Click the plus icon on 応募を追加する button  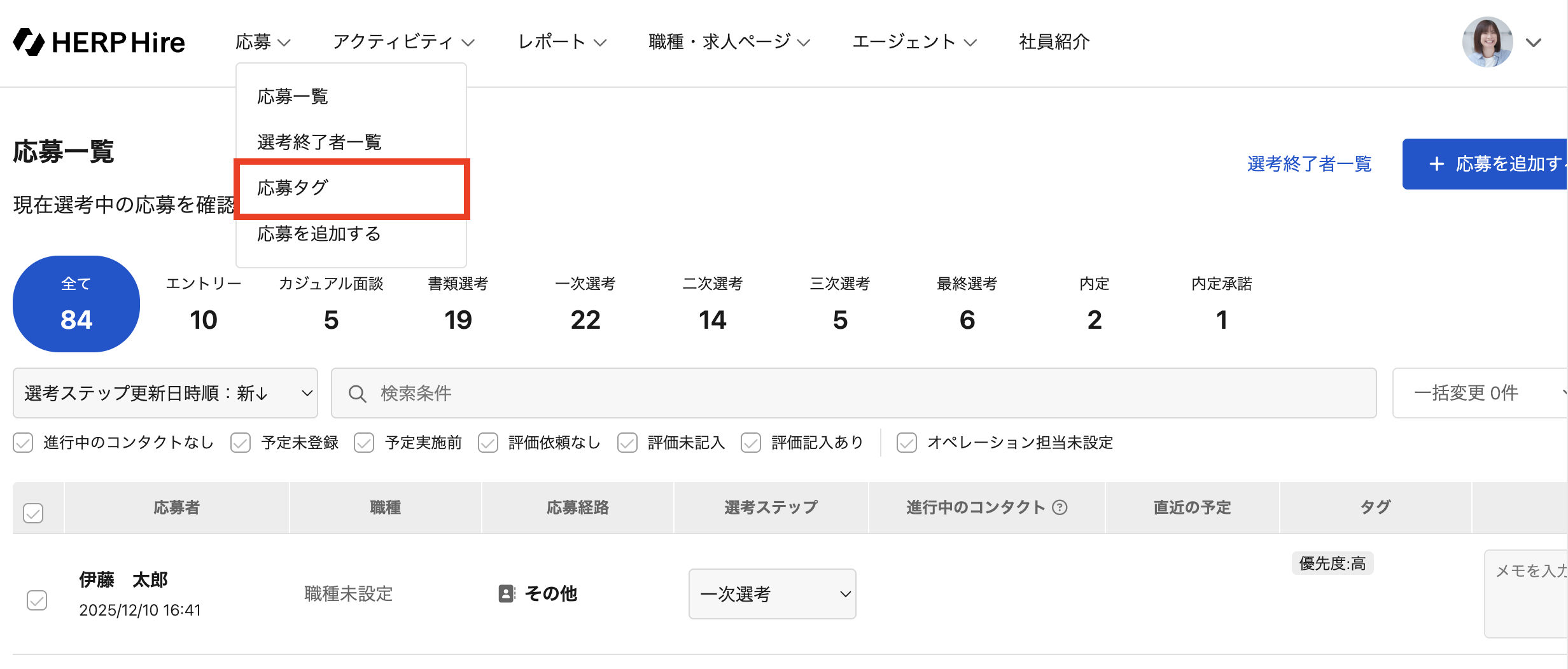coord(1436,164)
